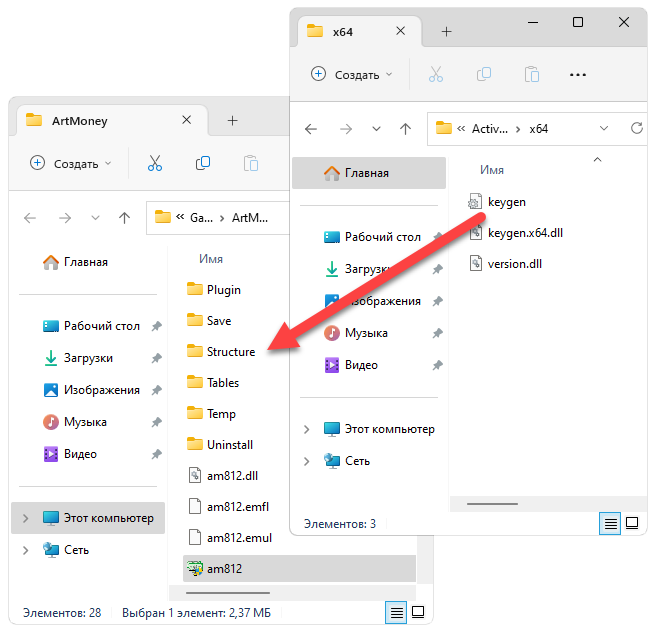The image size is (653, 631).
Task: Select am812.emul file
Action: pos(229,538)
